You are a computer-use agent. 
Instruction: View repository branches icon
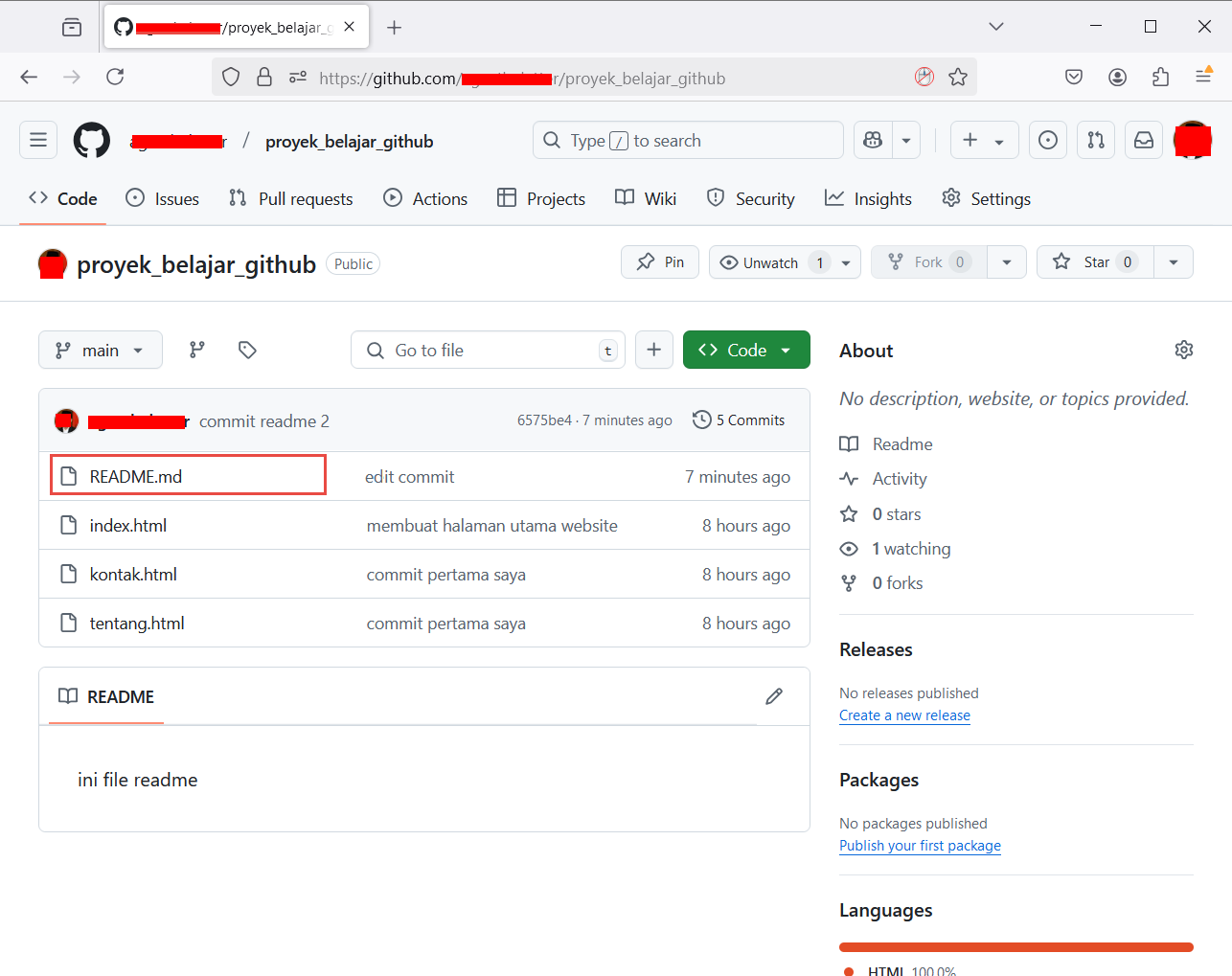[x=197, y=350]
